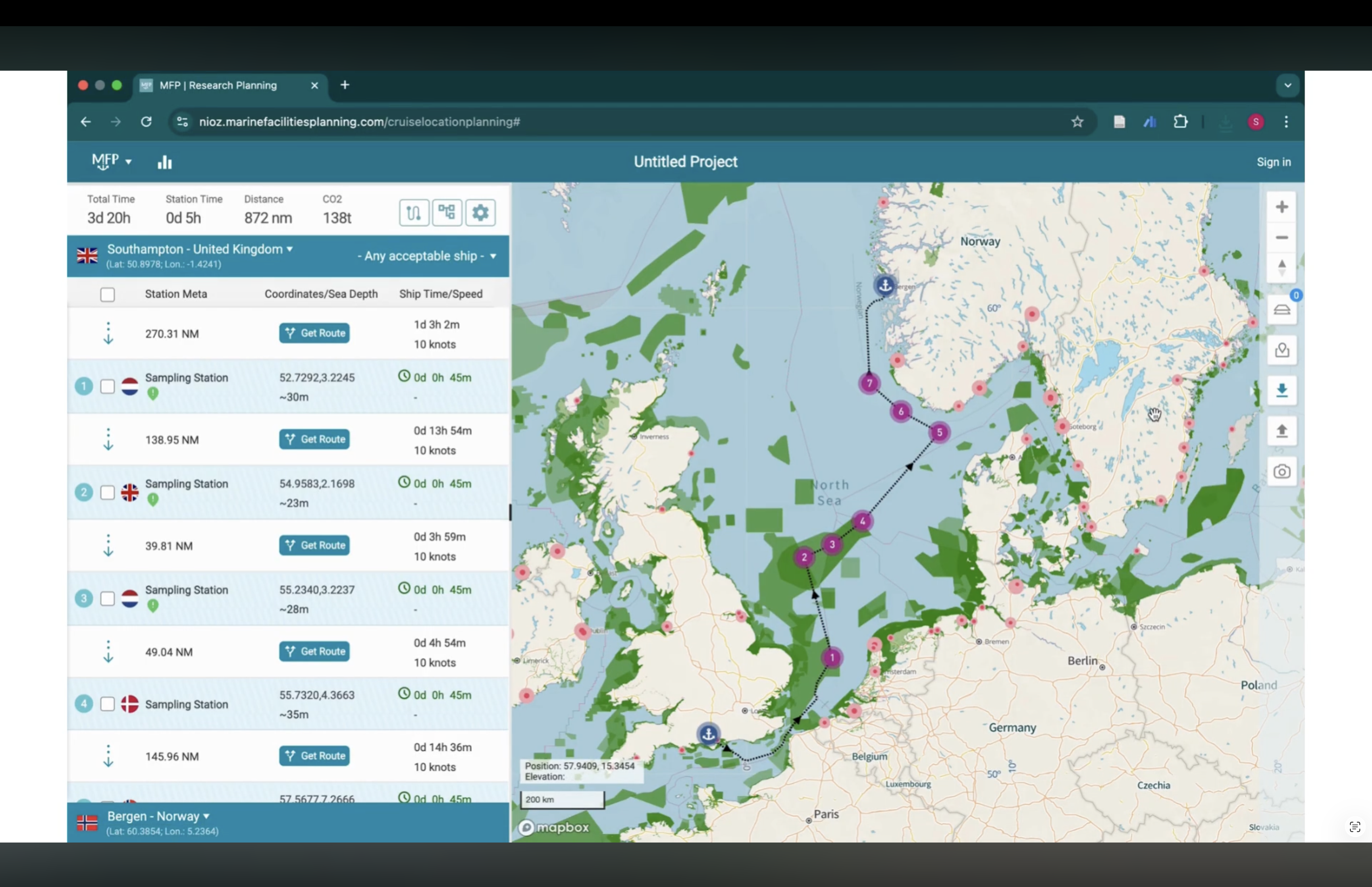Viewport: 1372px width, 887px height.
Task: Click the route tree structure icon
Action: pos(447,213)
